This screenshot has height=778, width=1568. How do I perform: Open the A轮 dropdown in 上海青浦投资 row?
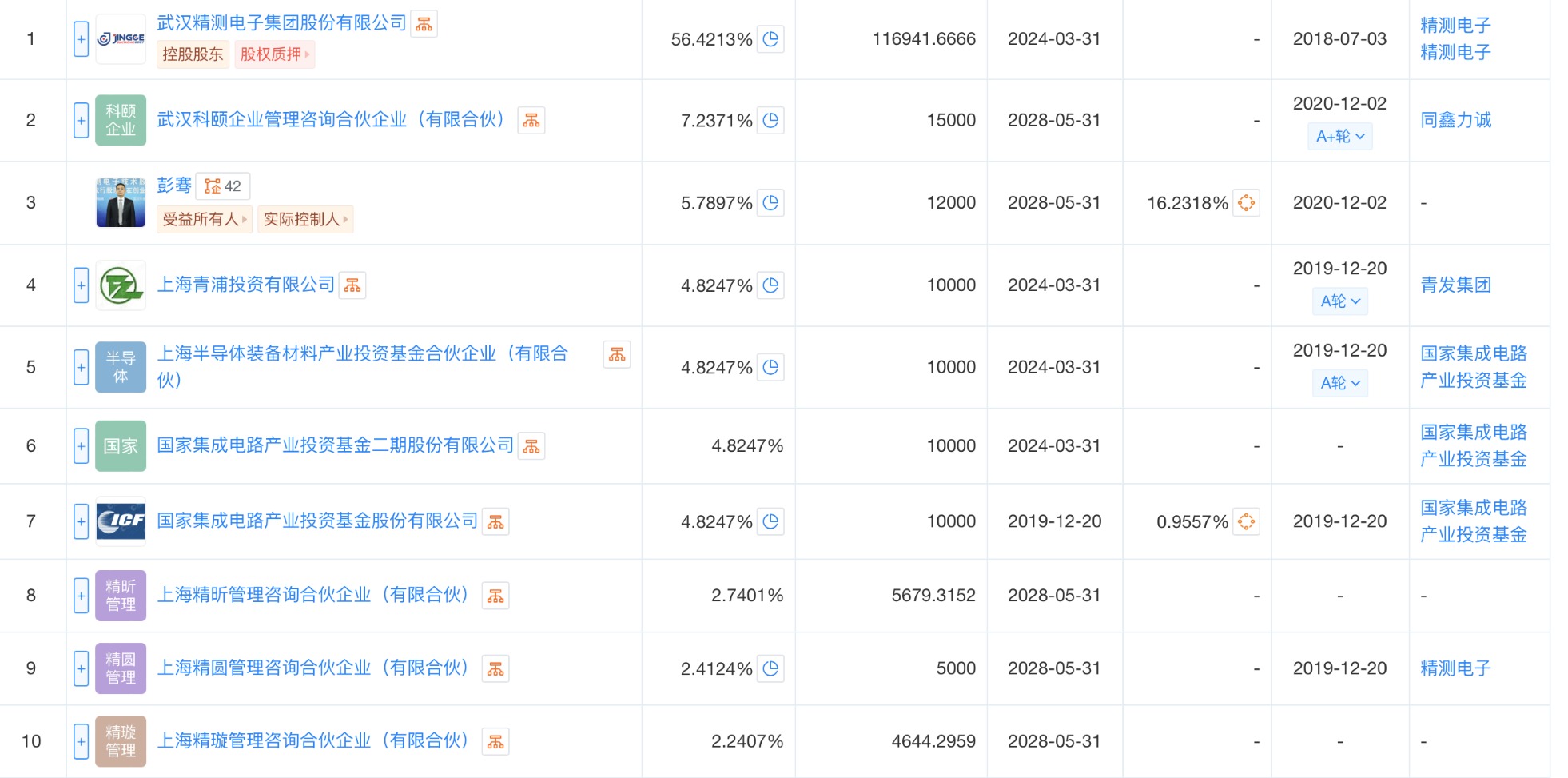1339,301
